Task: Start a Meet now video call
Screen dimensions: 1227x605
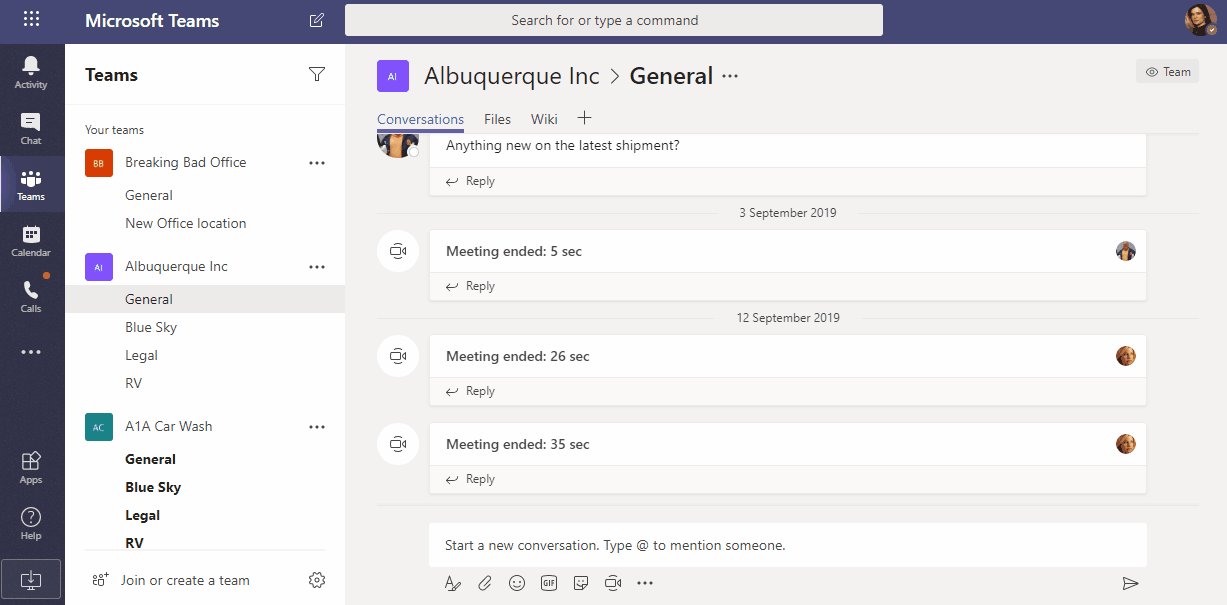Action: (x=613, y=583)
